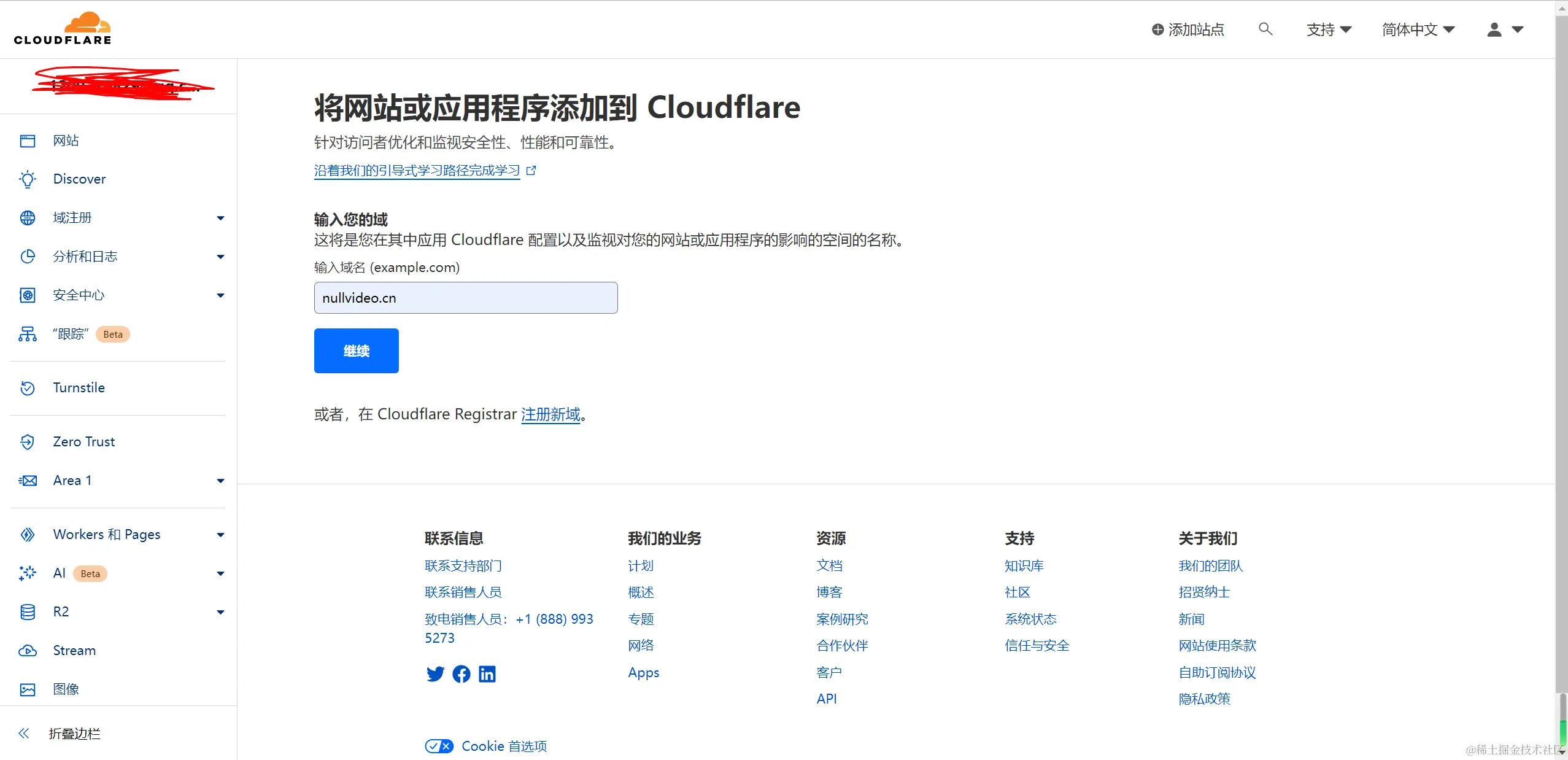Image resolution: width=1568 pixels, height=760 pixels.
Task: Open Discover from the sidebar
Action: point(80,179)
